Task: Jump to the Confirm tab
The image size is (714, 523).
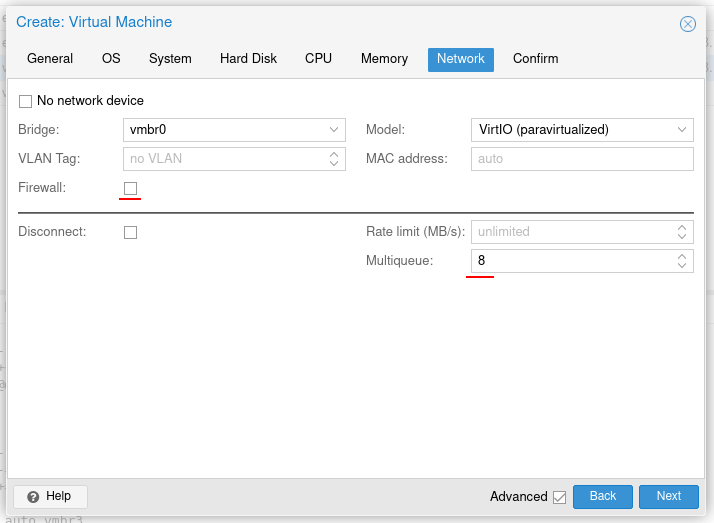Action: click(x=536, y=59)
